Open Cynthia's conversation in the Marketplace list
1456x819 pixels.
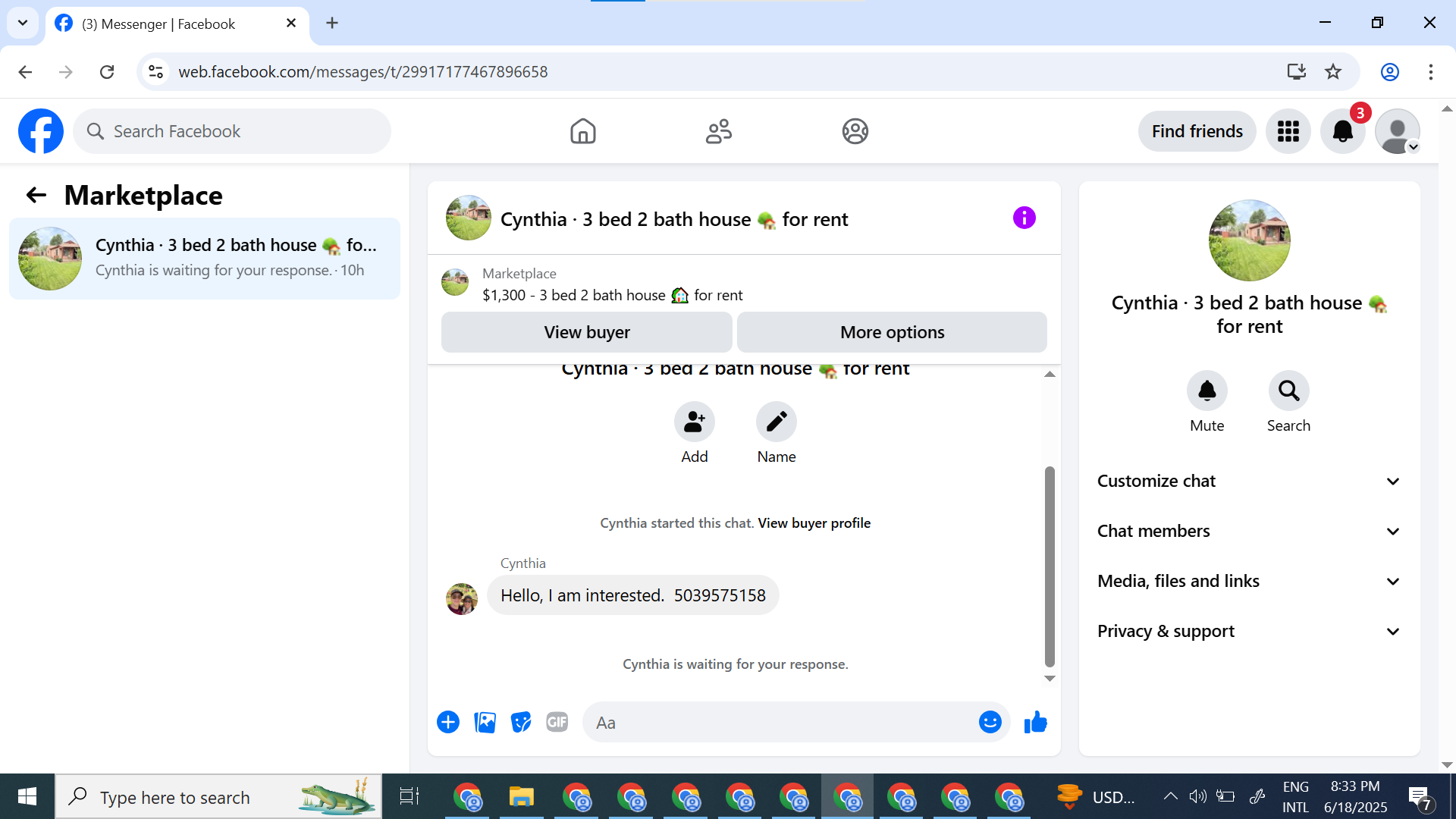205,259
